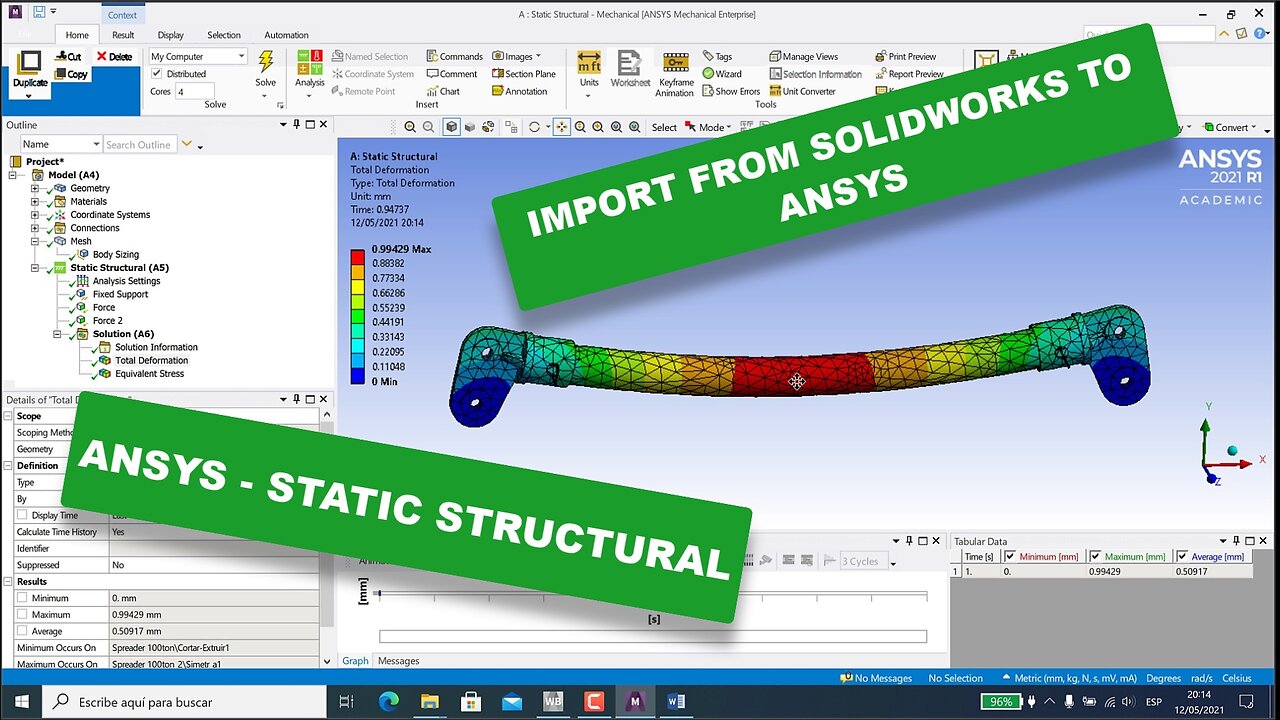This screenshot has height=720, width=1280.
Task: Open the Display ribbon tab
Action: (170, 35)
